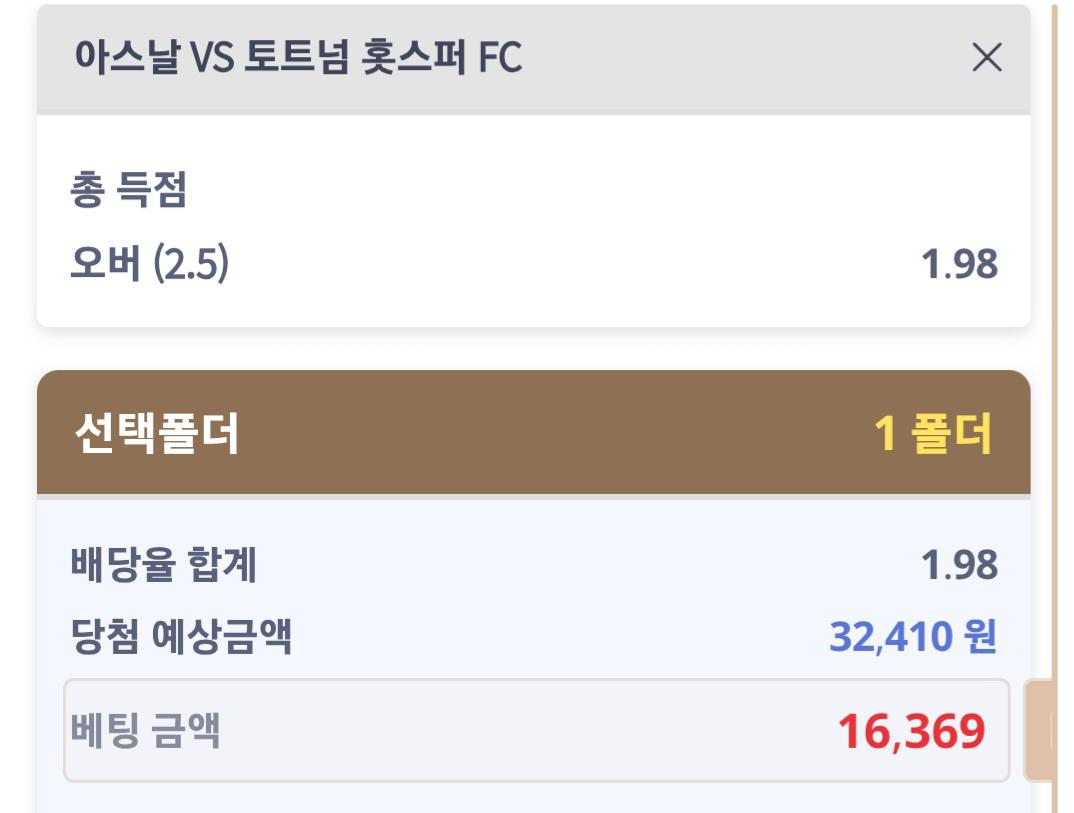The height and width of the screenshot is (813, 1074).
Task: Click the 아스날 VS 토트넘 홋스퍼 FC match title
Action: click(298, 58)
